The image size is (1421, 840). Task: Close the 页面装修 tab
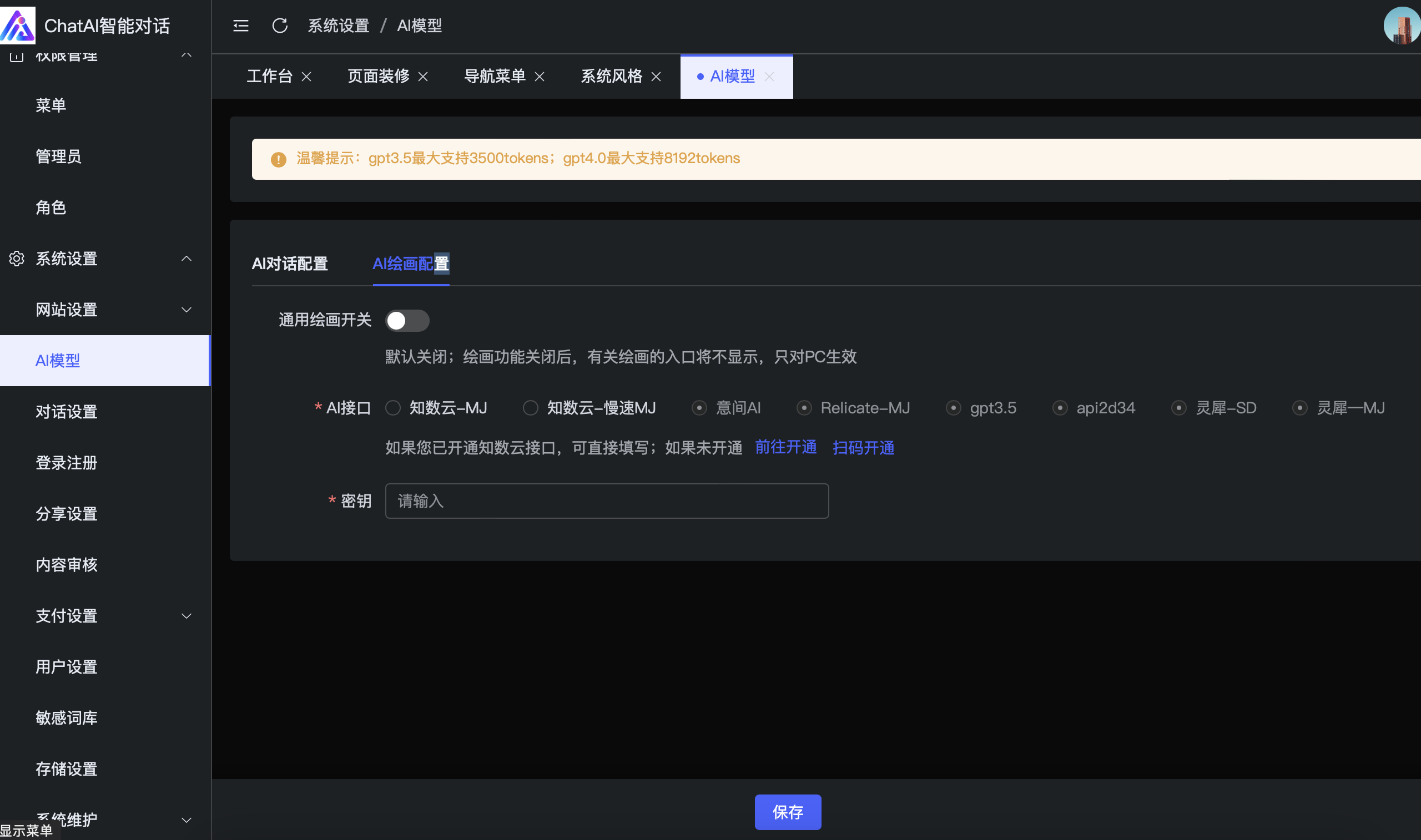click(x=423, y=77)
